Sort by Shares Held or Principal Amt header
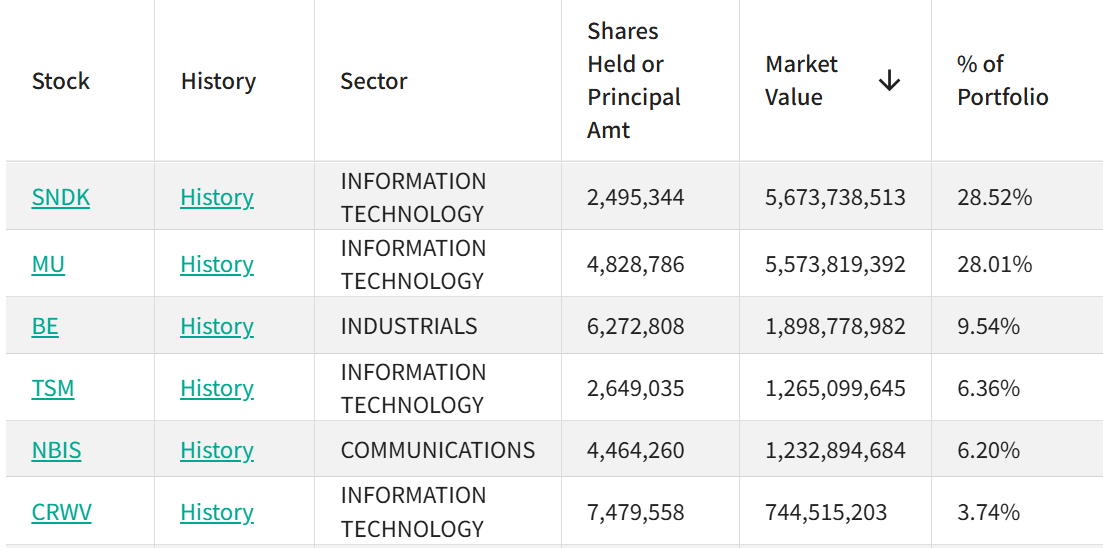Screen dimensions: 1103x548 coord(634,81)
